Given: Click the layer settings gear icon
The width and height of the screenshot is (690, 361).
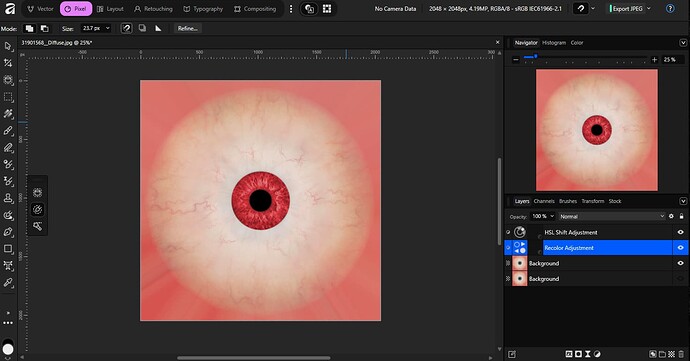Looking at the screenshot, I should tap(671, 216).
